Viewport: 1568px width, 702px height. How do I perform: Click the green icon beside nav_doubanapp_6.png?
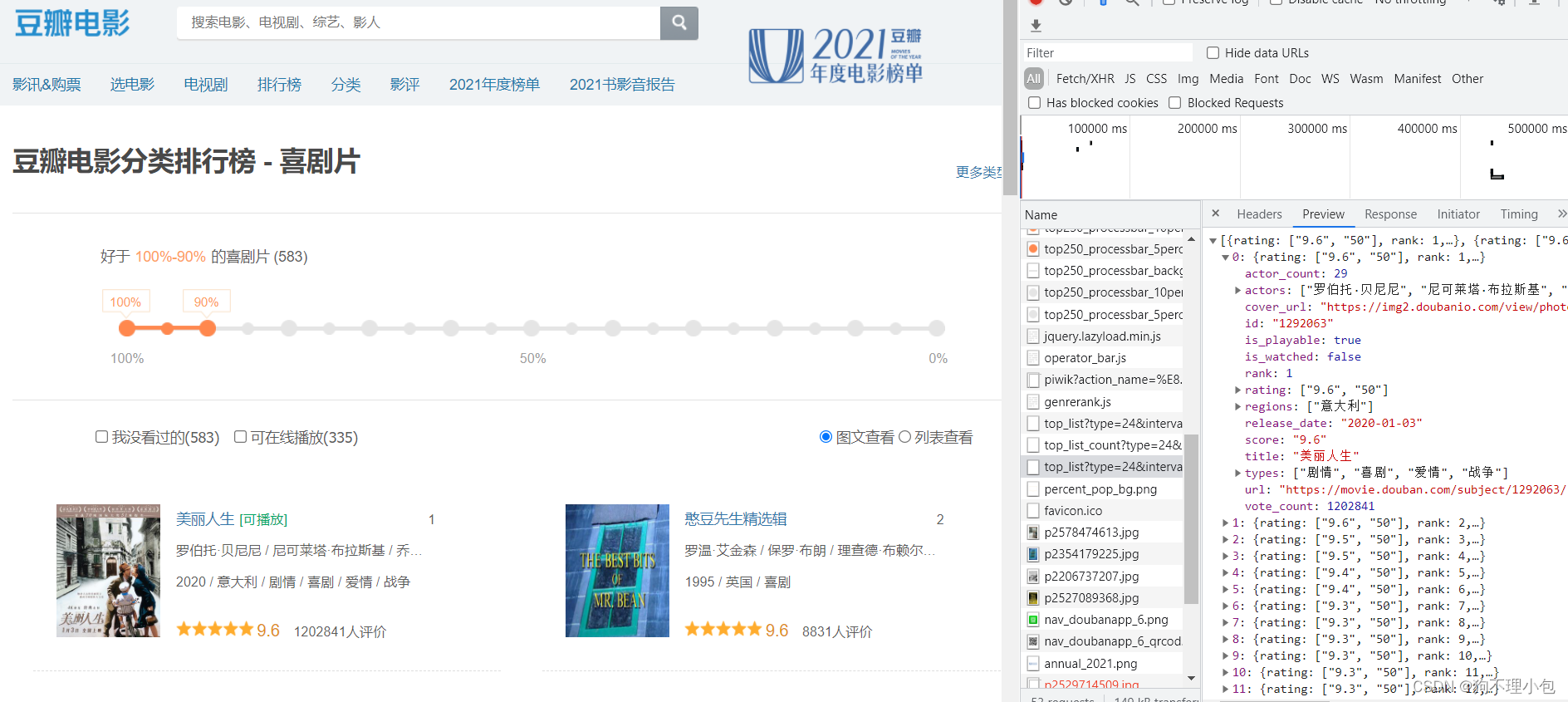(x=1033, y=620)
